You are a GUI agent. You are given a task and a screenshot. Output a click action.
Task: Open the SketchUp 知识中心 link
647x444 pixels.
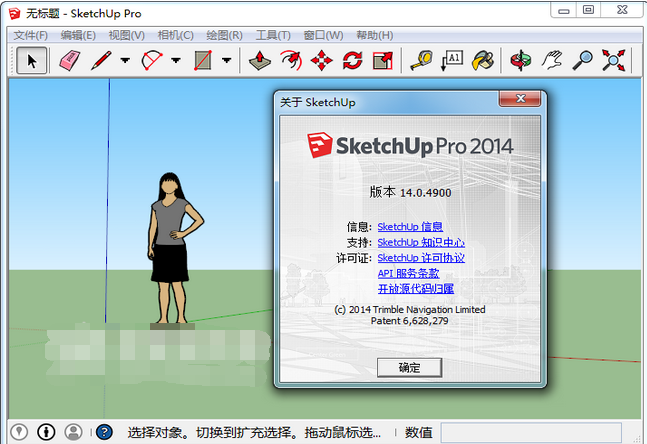tap(420, 242)
